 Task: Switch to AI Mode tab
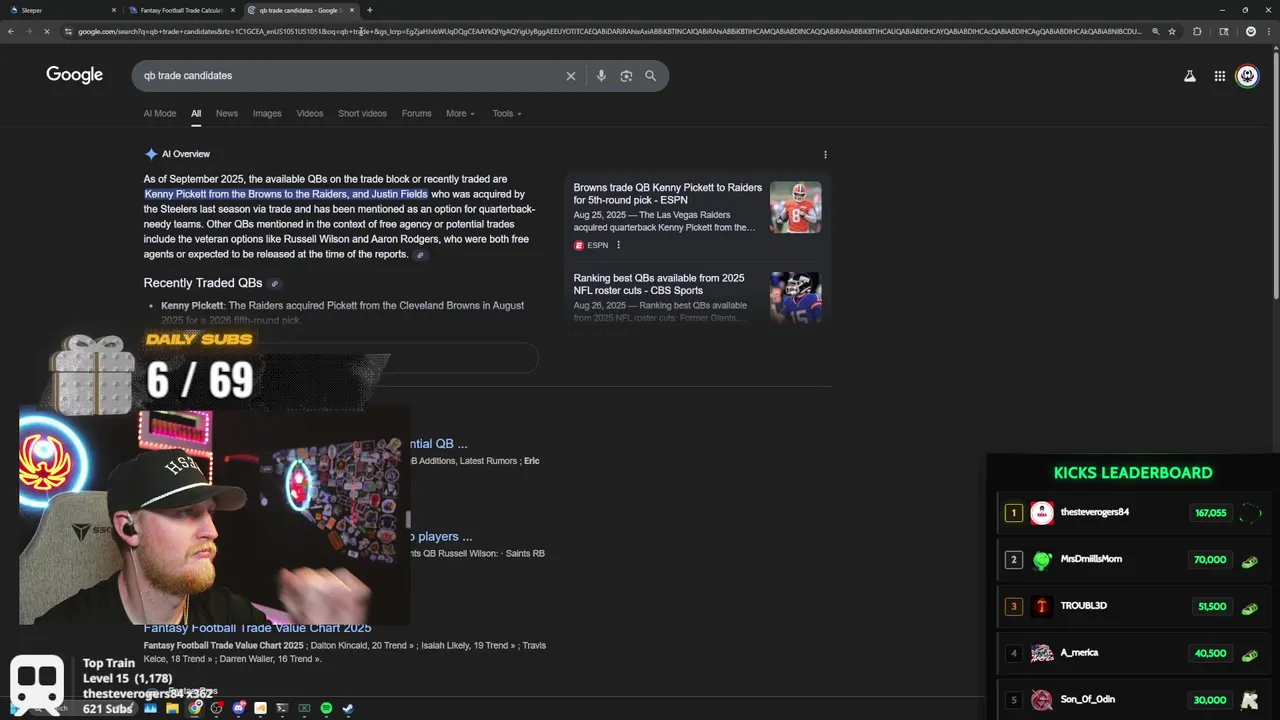159,113
